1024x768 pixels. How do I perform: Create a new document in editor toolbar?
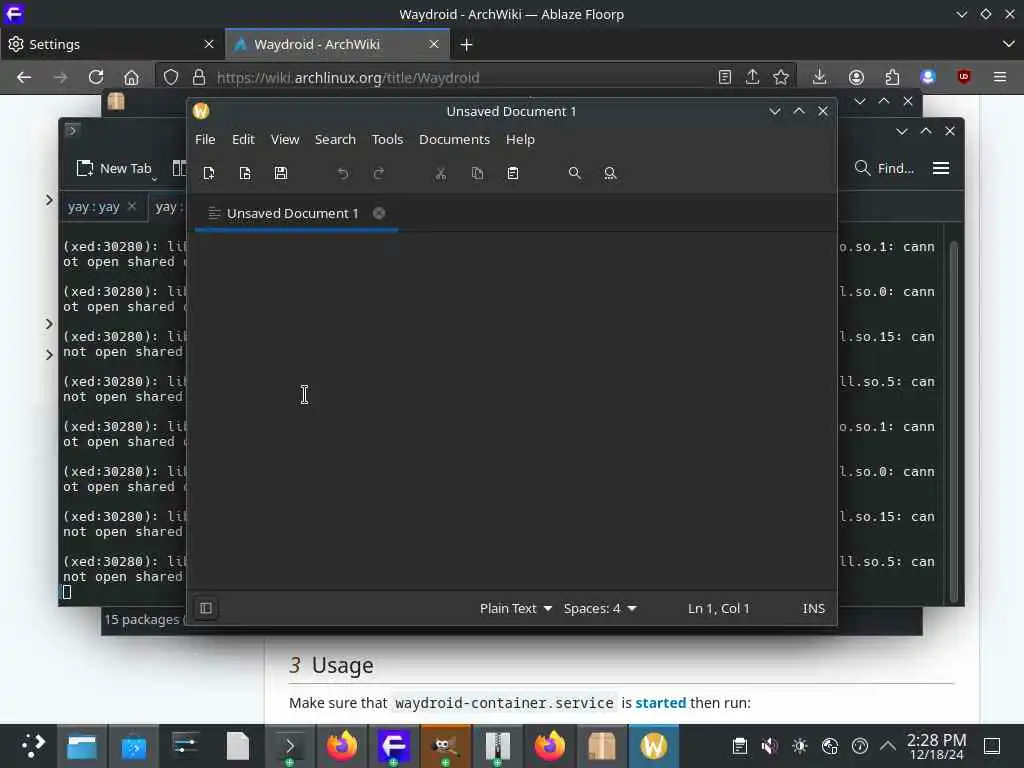click(209, 173)
